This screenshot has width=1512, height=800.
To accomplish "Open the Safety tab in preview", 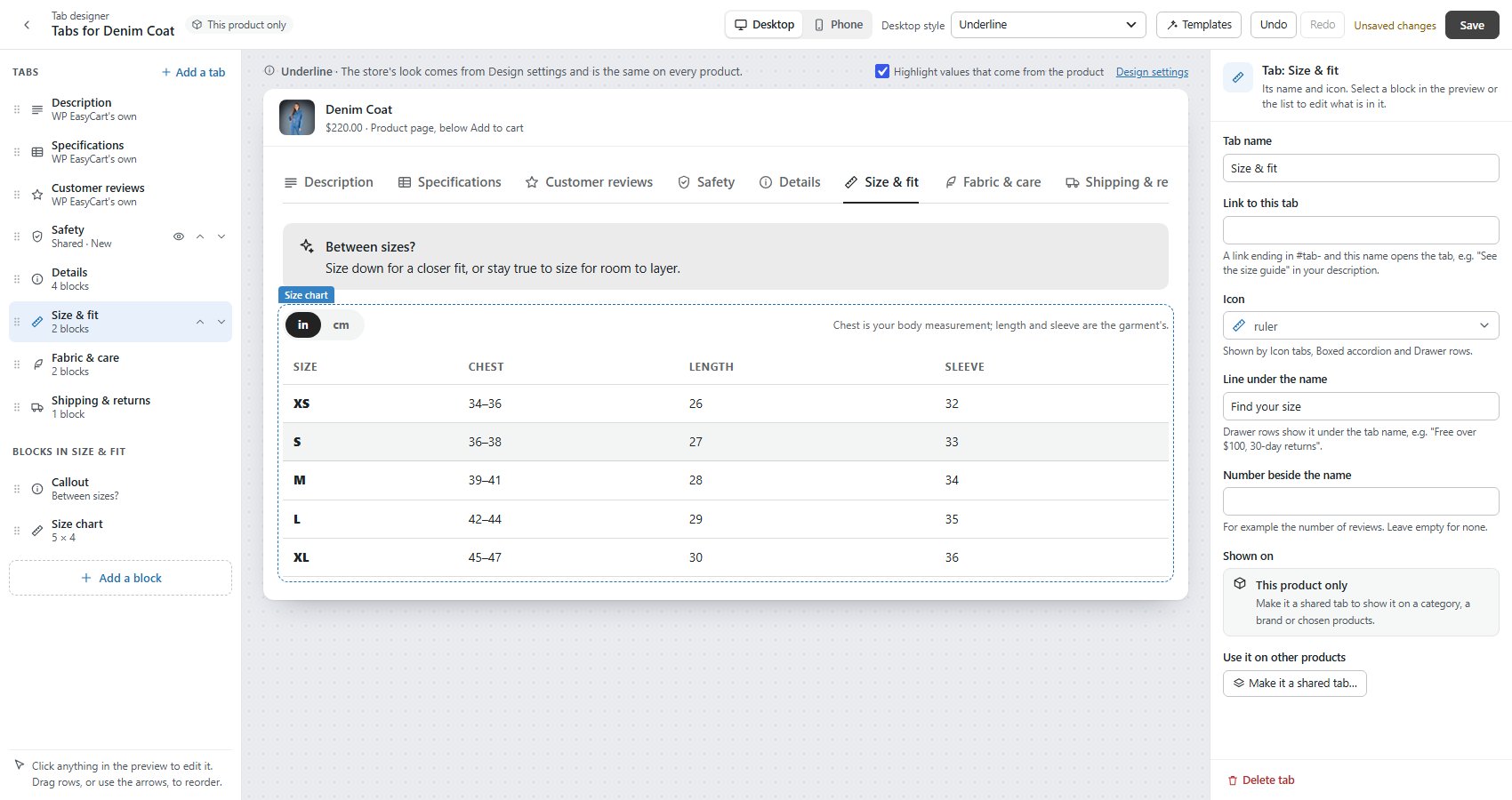I will coord(706,182).
